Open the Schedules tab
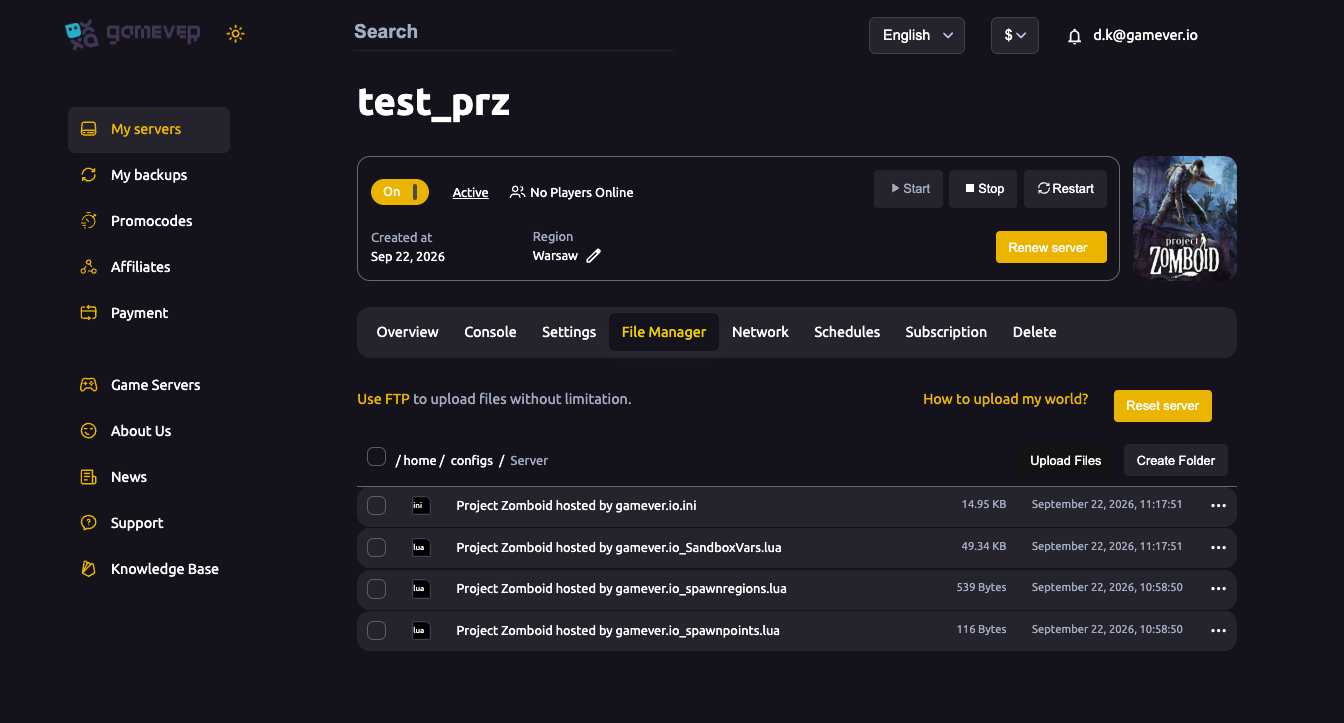The width and height of the screenshot is (1344, 723). 847,332
